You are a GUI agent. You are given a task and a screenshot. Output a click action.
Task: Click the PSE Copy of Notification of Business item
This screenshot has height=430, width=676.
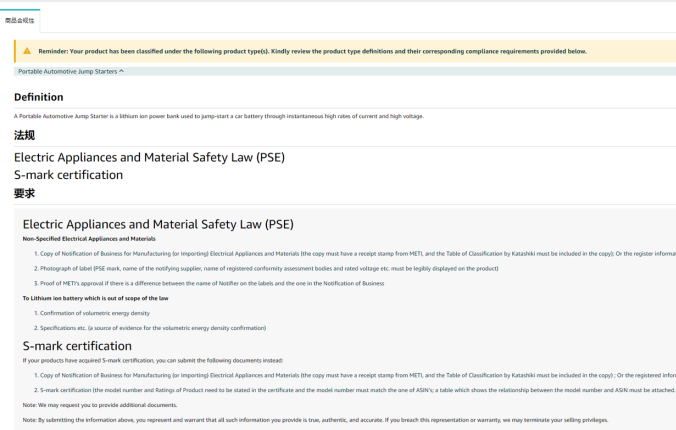[355, 254]
